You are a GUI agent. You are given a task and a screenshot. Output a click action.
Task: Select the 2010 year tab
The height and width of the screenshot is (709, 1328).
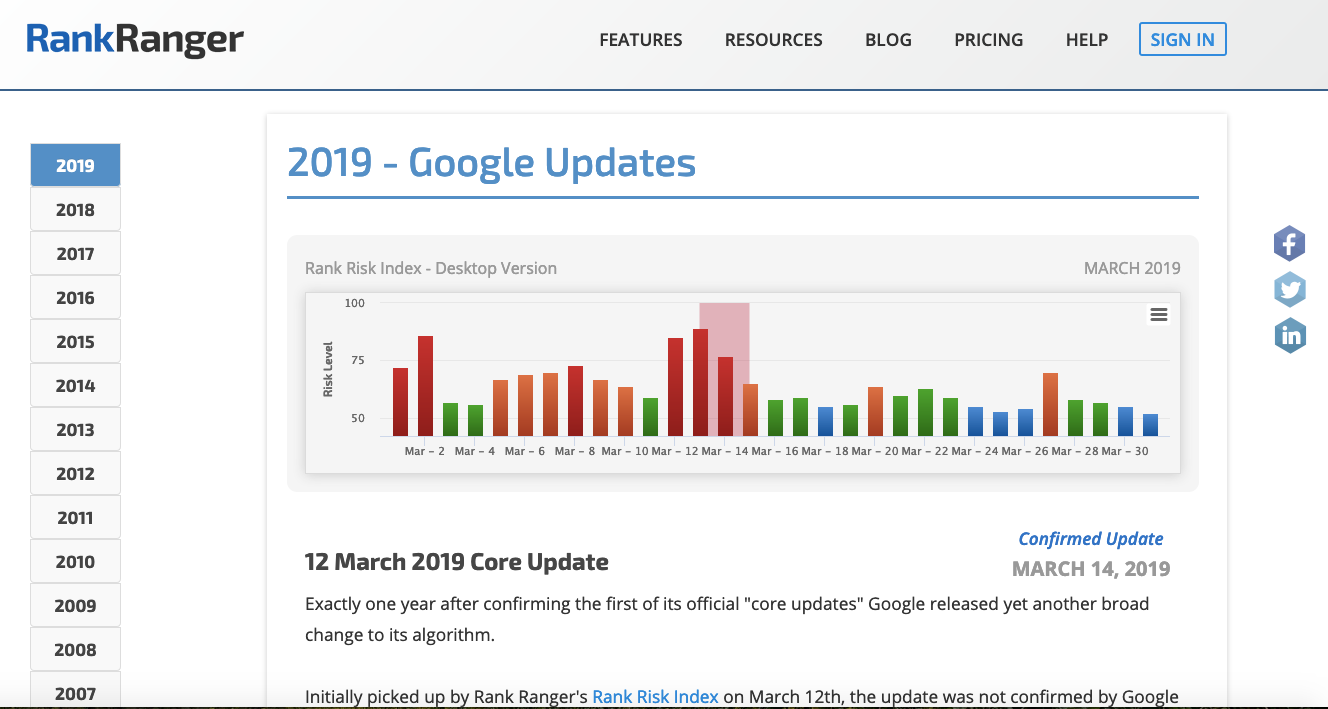coord(75,562)
